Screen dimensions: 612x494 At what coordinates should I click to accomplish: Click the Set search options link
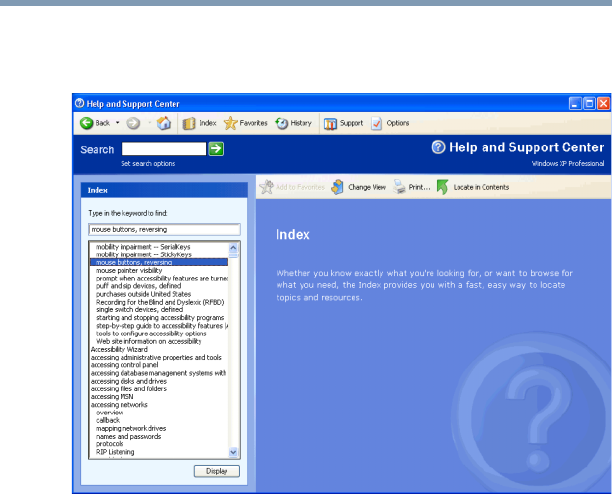148,162
